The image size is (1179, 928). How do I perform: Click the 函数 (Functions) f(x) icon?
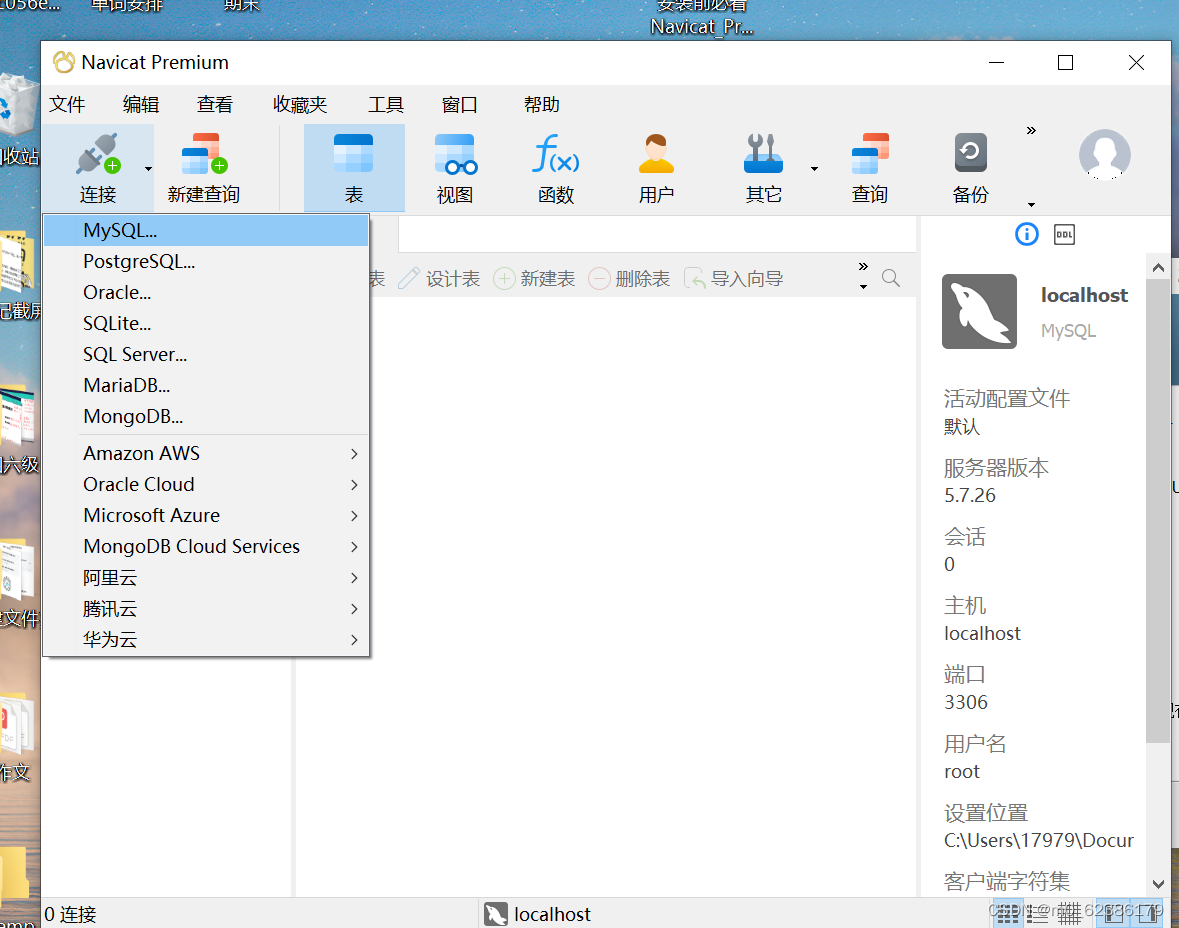click(556, 165)
